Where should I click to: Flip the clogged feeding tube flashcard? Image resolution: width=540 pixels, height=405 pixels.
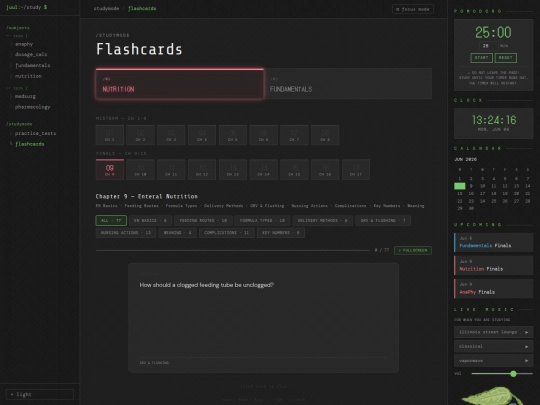pyautogui.click(x=263, y=318)
